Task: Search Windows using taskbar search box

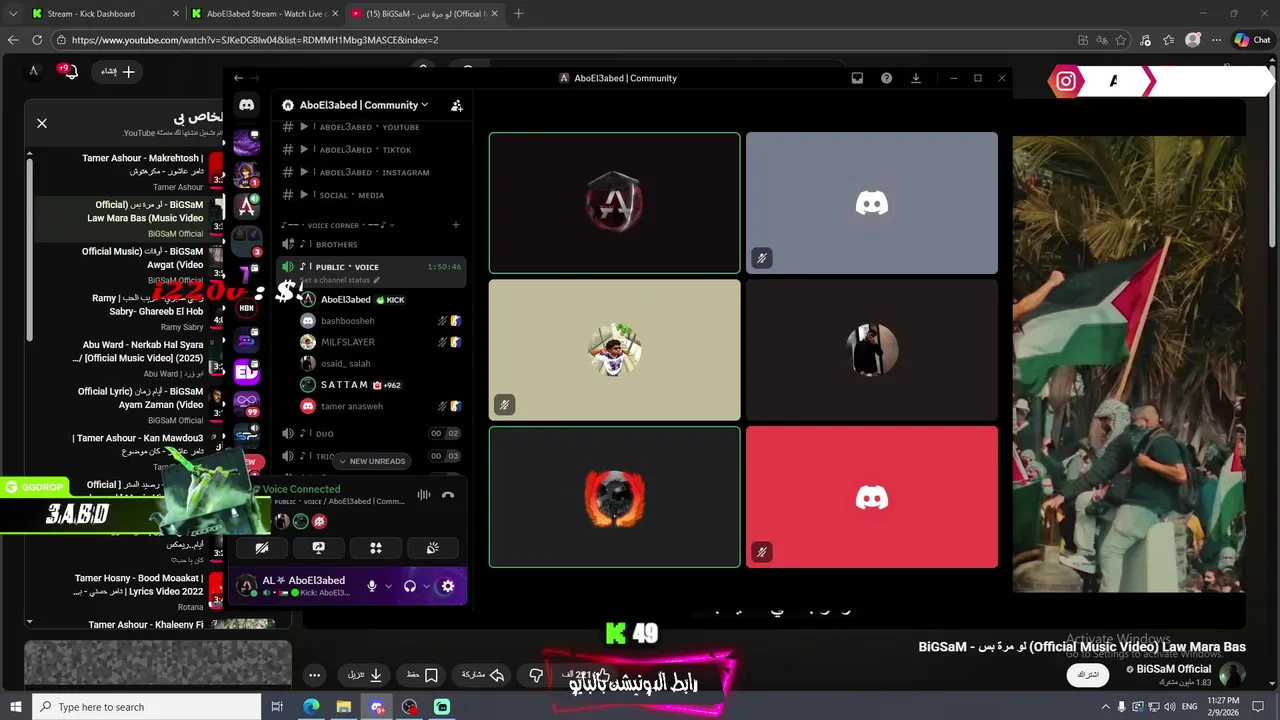Action: pos(146,707)
